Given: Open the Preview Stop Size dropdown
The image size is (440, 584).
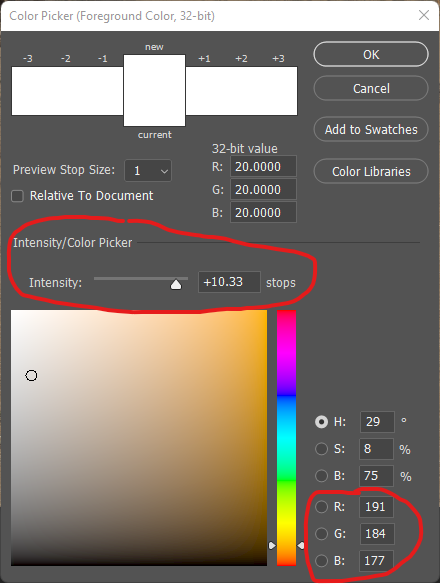Looking at the screenshot, I should pyautogui.click(x=148, y=171).
